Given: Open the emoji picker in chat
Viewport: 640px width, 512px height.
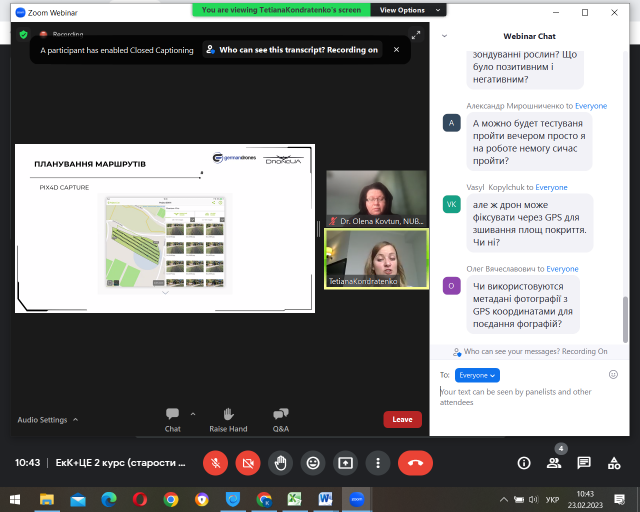Looking at the screenshot, I should (x=613, y=374).
